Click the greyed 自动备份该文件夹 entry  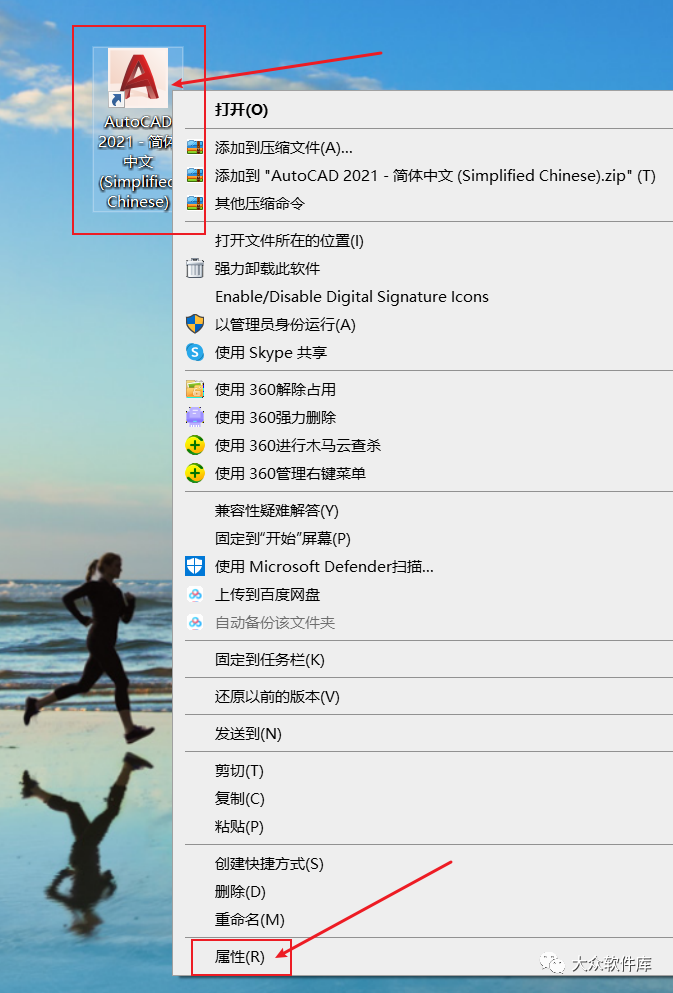275,623
